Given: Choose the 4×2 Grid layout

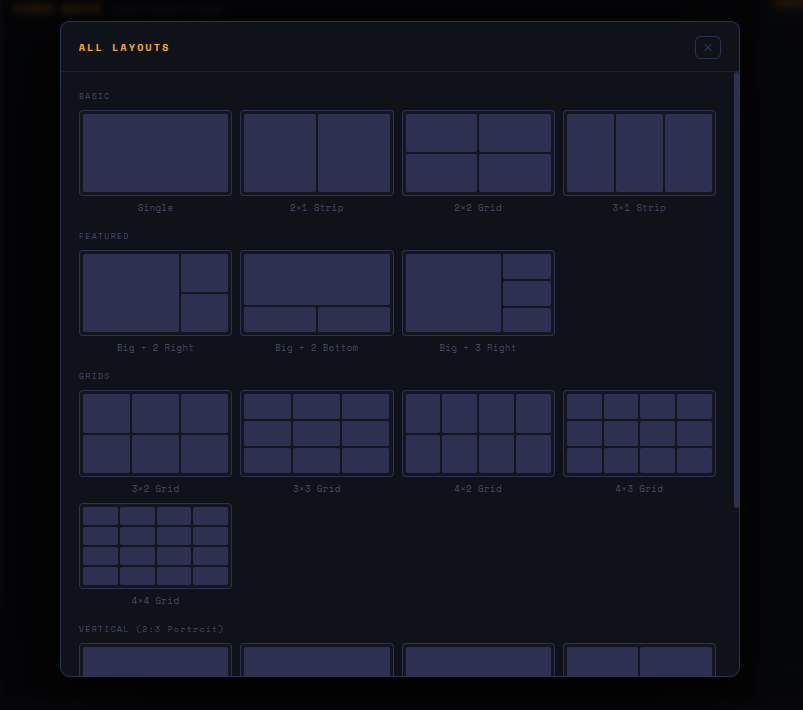Looking at the screenshot, I should (478, 433).
